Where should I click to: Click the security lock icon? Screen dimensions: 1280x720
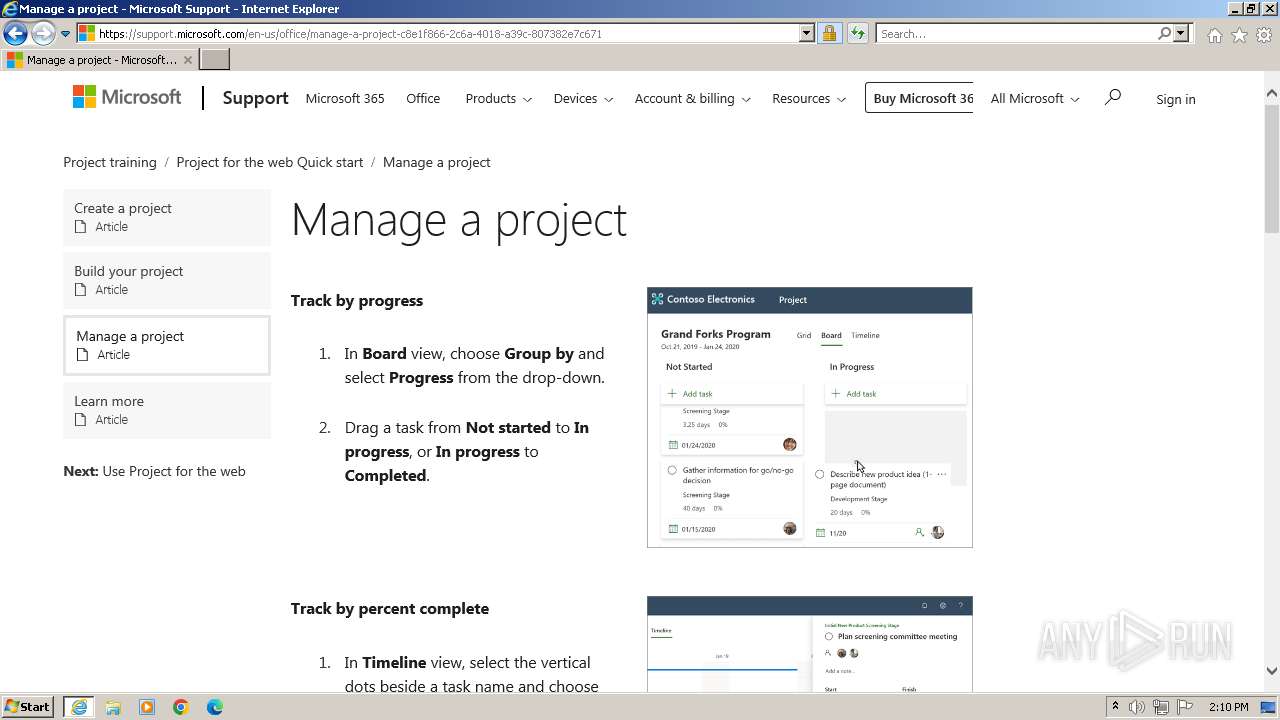[x=829, y=33]
